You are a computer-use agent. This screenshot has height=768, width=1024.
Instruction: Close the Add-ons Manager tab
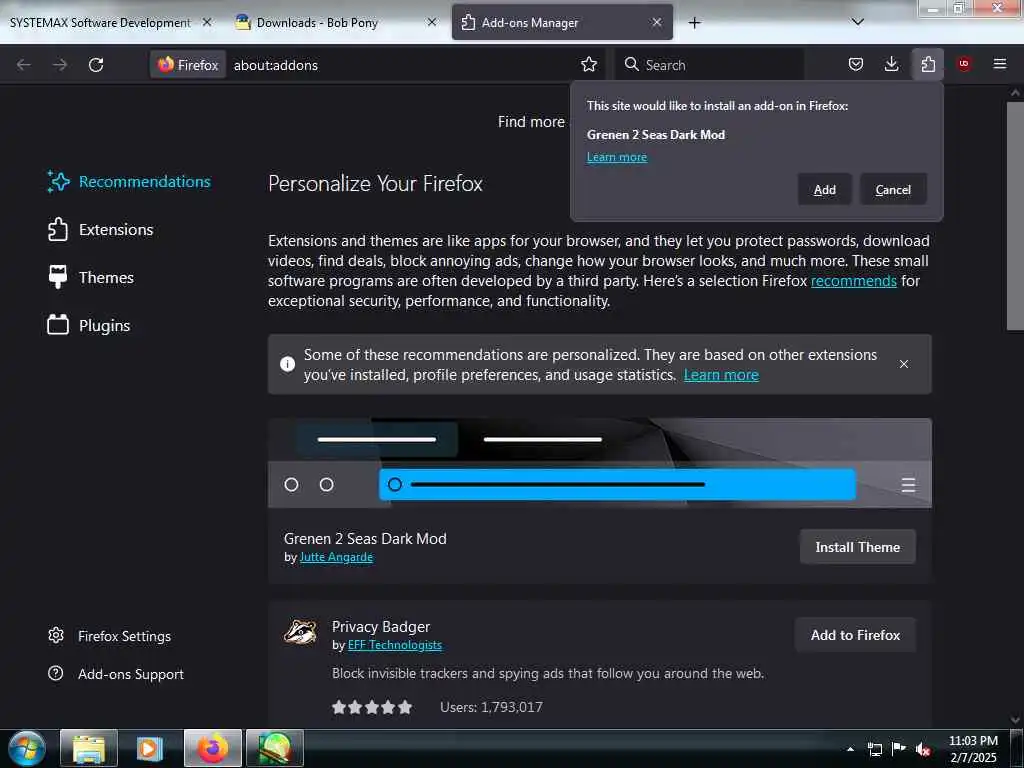click(x=657, y=22)
